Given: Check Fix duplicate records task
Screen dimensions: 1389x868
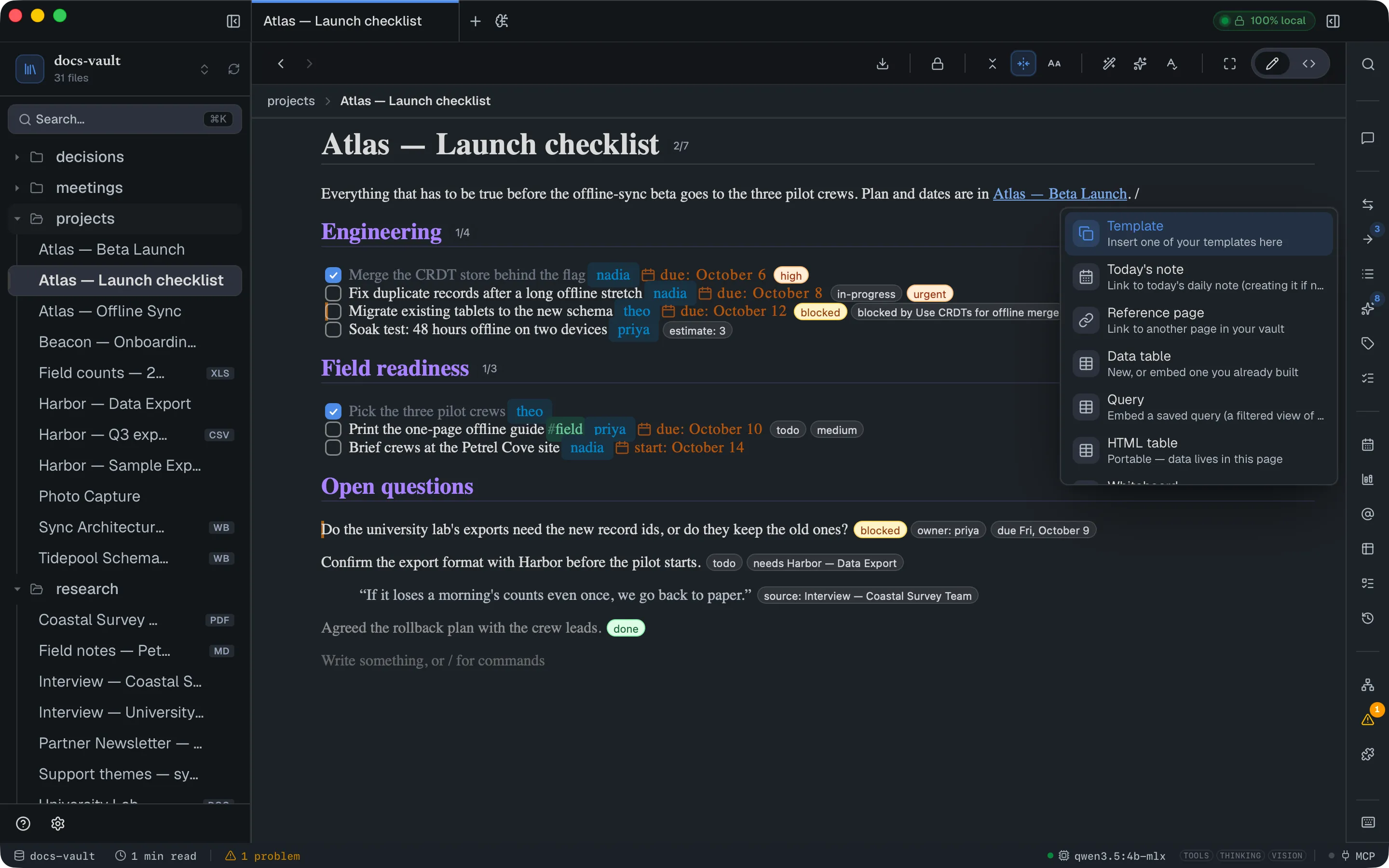Looking at the screenshot, I should coord(333,293).
